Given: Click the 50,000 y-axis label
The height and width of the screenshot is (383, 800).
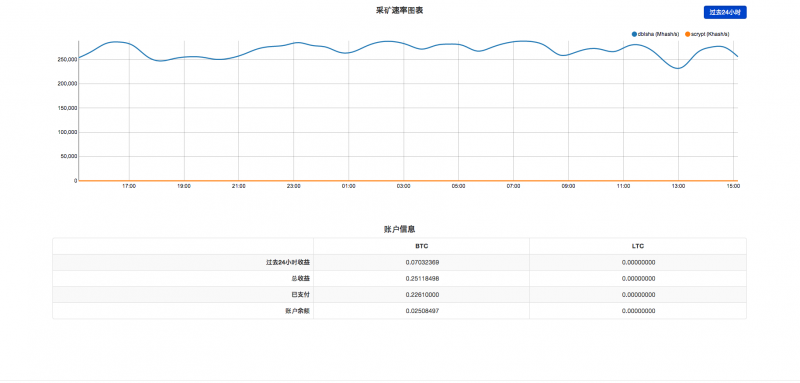Looking at the screenshot, I should (x=69, y=157).
